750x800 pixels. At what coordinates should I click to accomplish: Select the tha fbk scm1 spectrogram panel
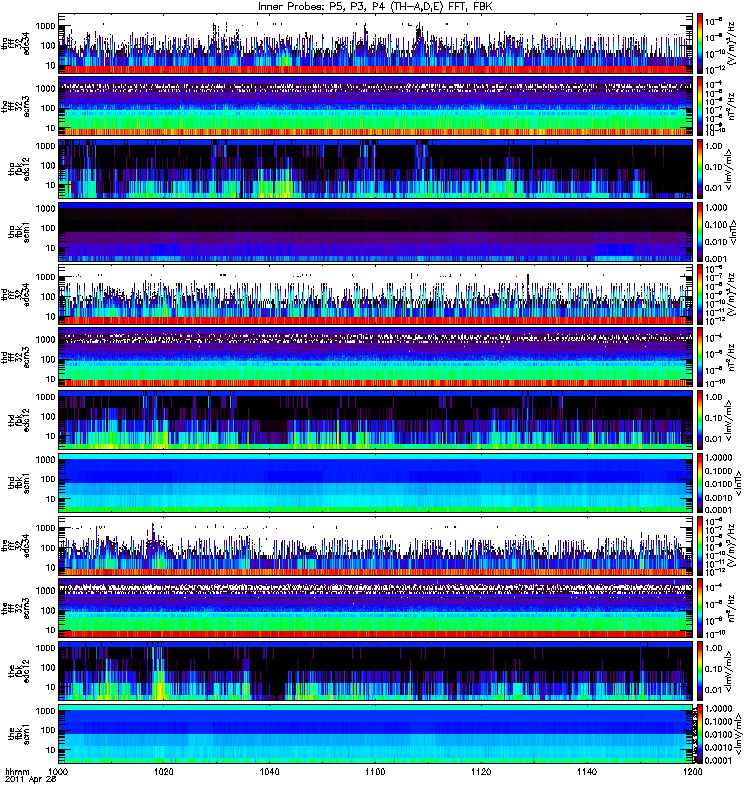point(376,232)
